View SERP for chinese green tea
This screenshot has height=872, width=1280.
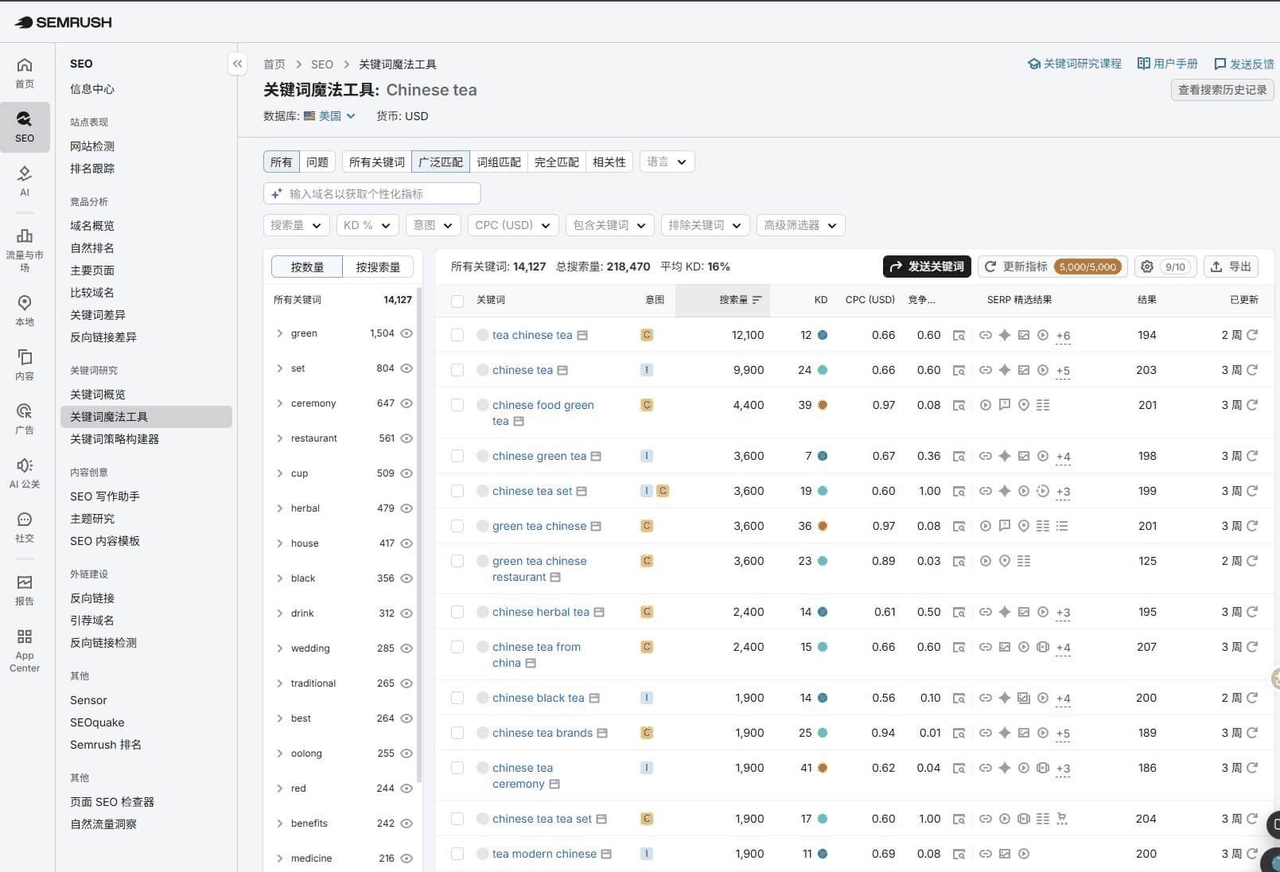point(959,456)
